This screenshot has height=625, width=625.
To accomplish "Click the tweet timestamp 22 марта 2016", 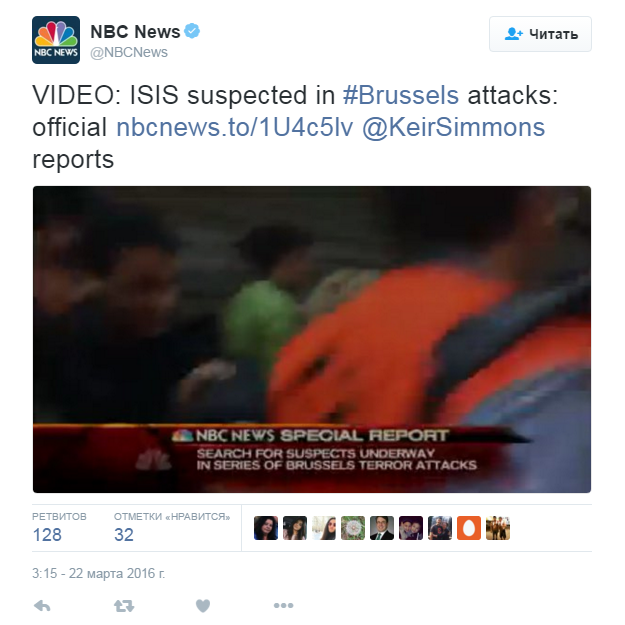I will (x=98, y=574).
